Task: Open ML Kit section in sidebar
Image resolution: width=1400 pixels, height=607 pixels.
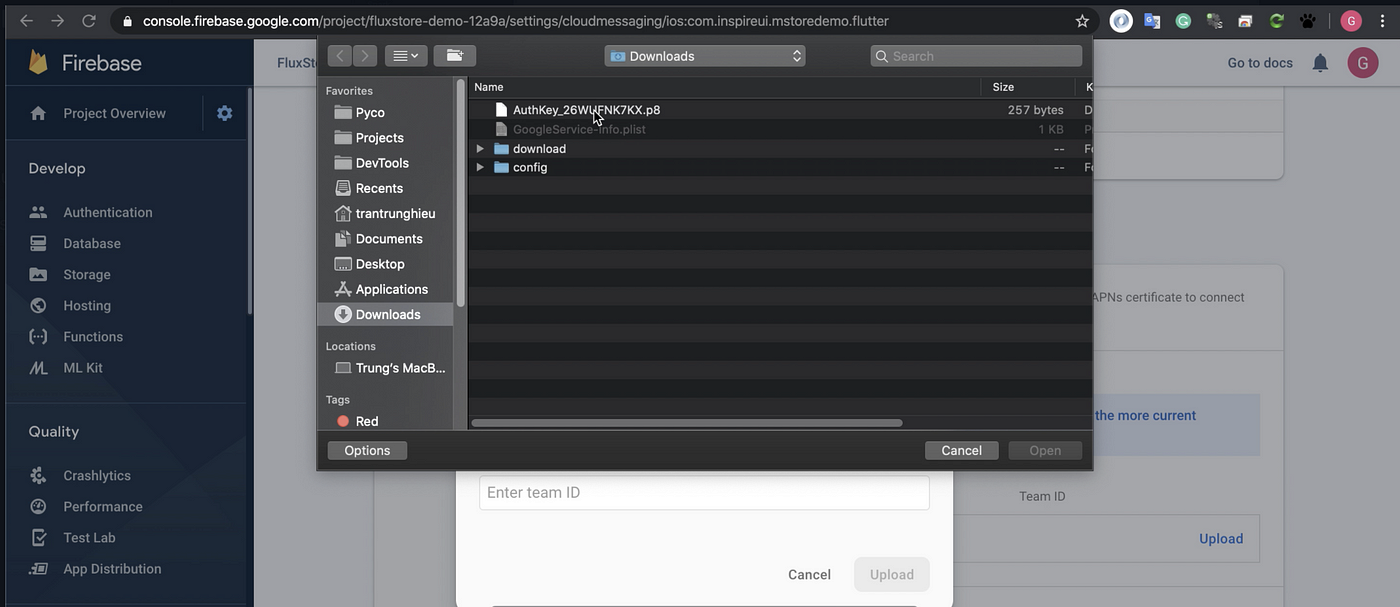Action: tap(83, 367)
